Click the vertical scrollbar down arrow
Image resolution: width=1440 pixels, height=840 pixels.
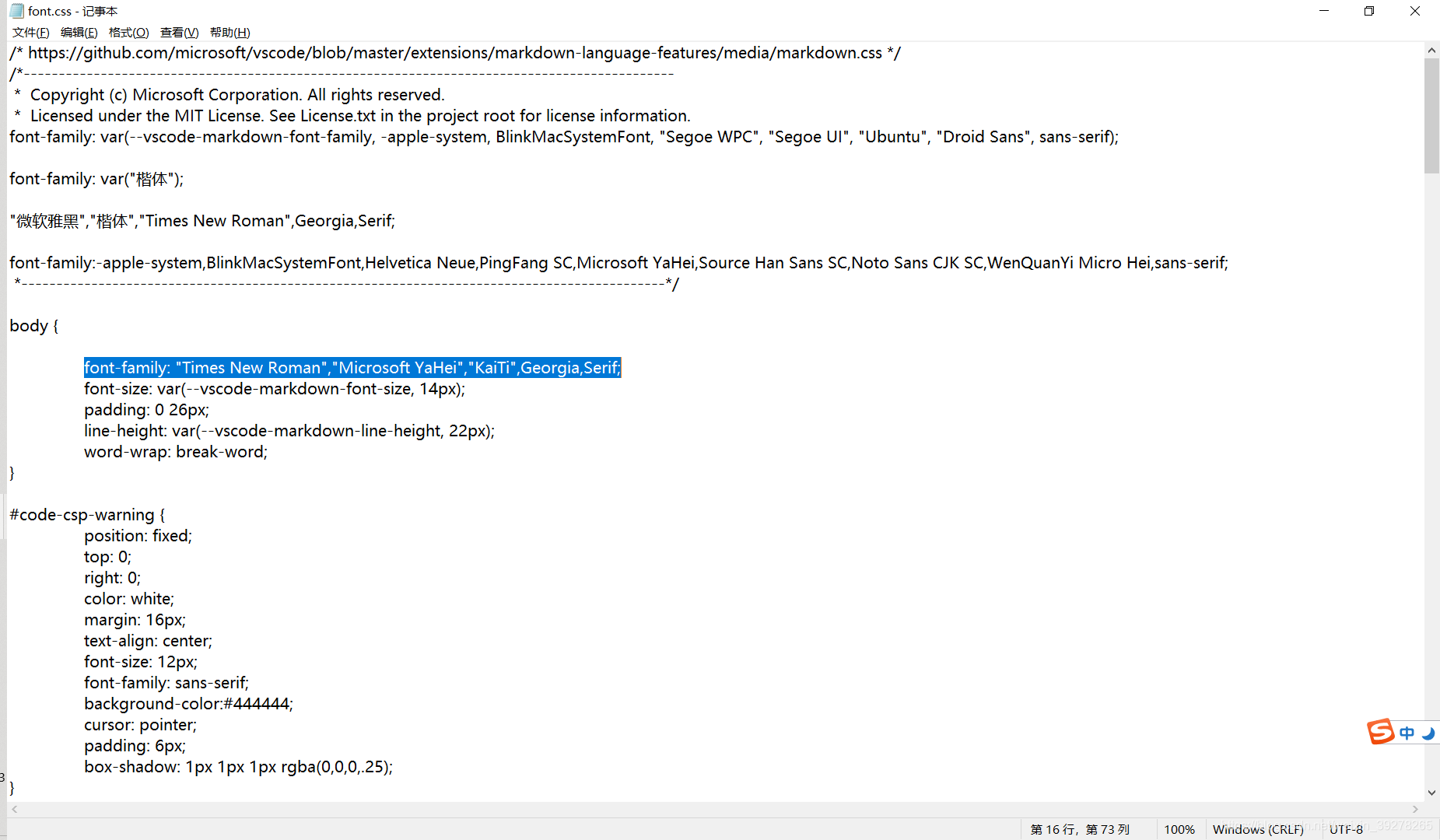point(1431,793)
